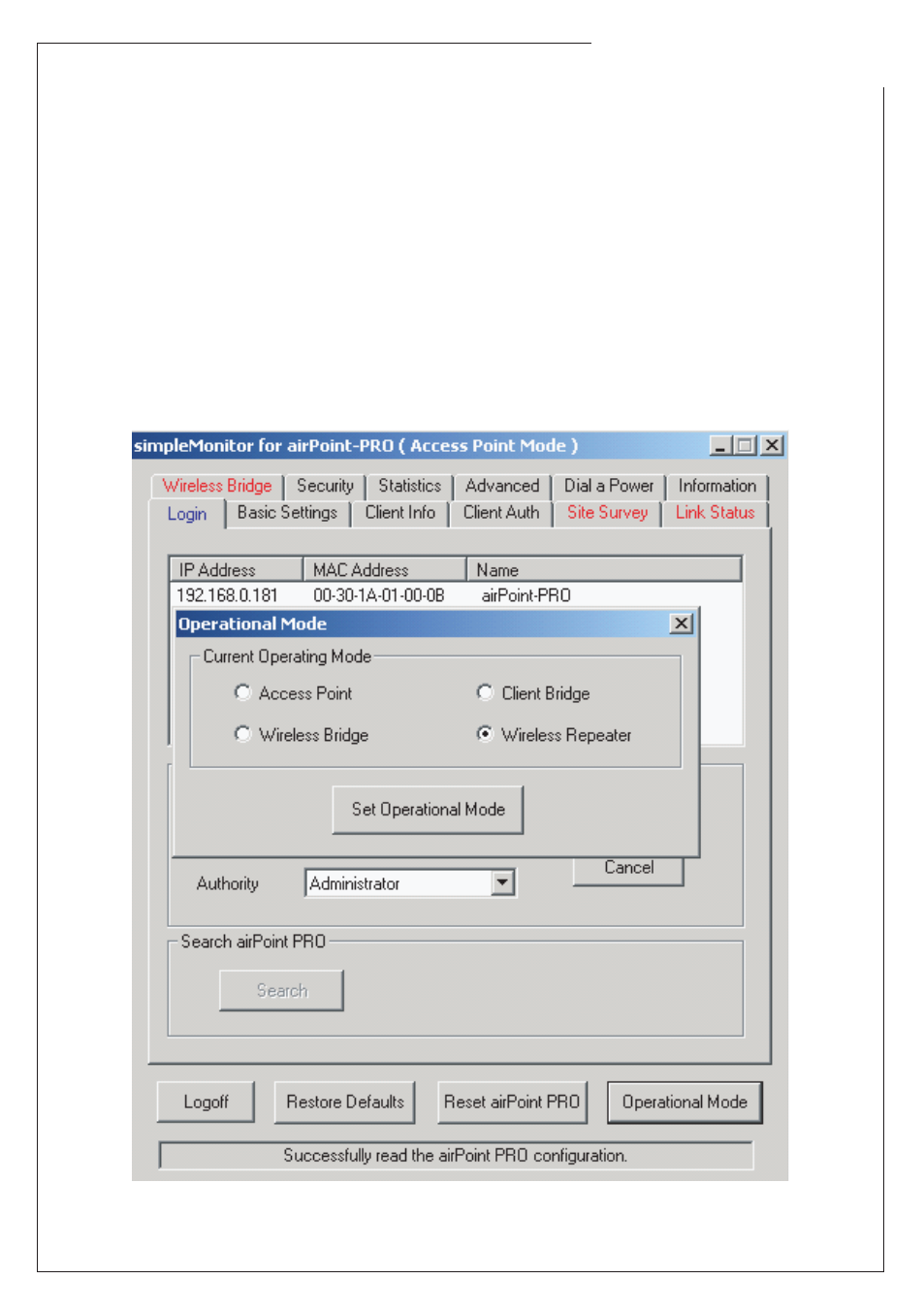Minimize the simpleMonitor window
Image resolution: width=924 pixels, height=1311 pixels.
(x=720, y=445)
